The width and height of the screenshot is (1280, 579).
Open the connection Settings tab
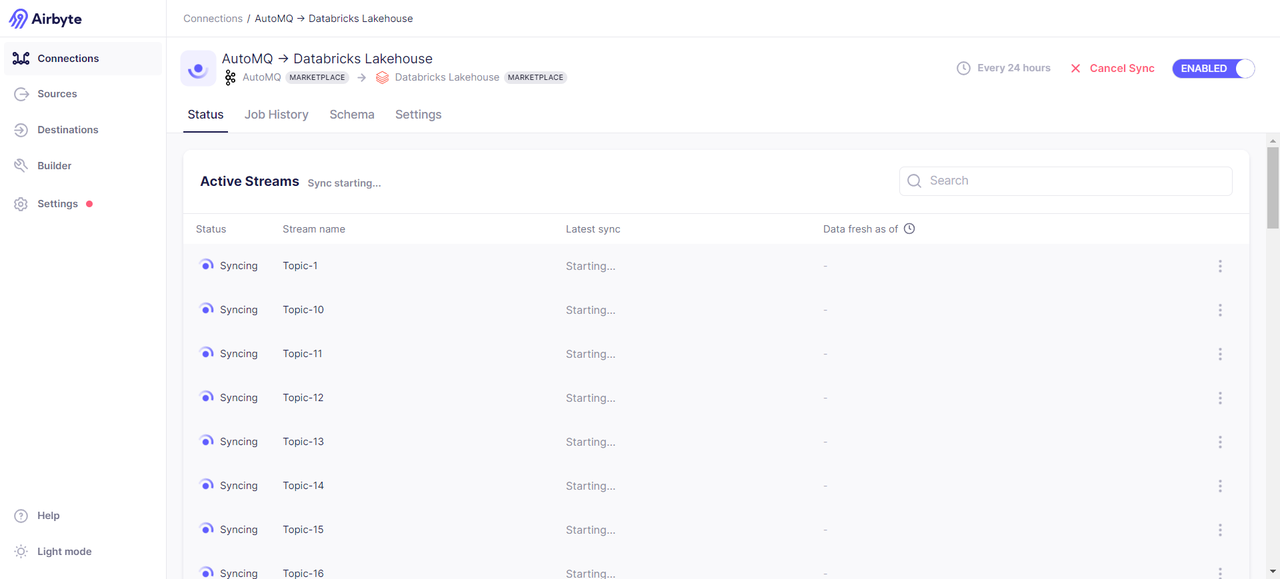(418, 115)
